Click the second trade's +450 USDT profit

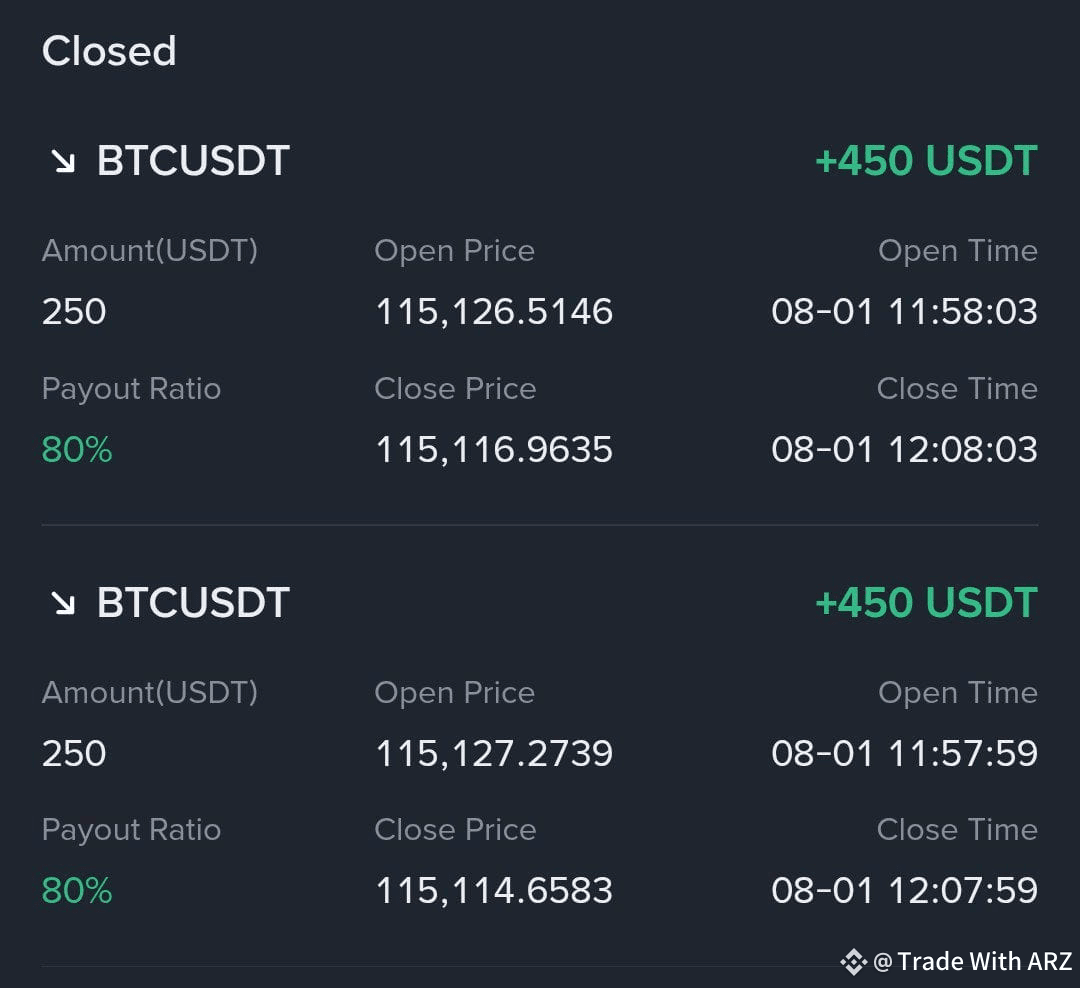pos(926,603)
